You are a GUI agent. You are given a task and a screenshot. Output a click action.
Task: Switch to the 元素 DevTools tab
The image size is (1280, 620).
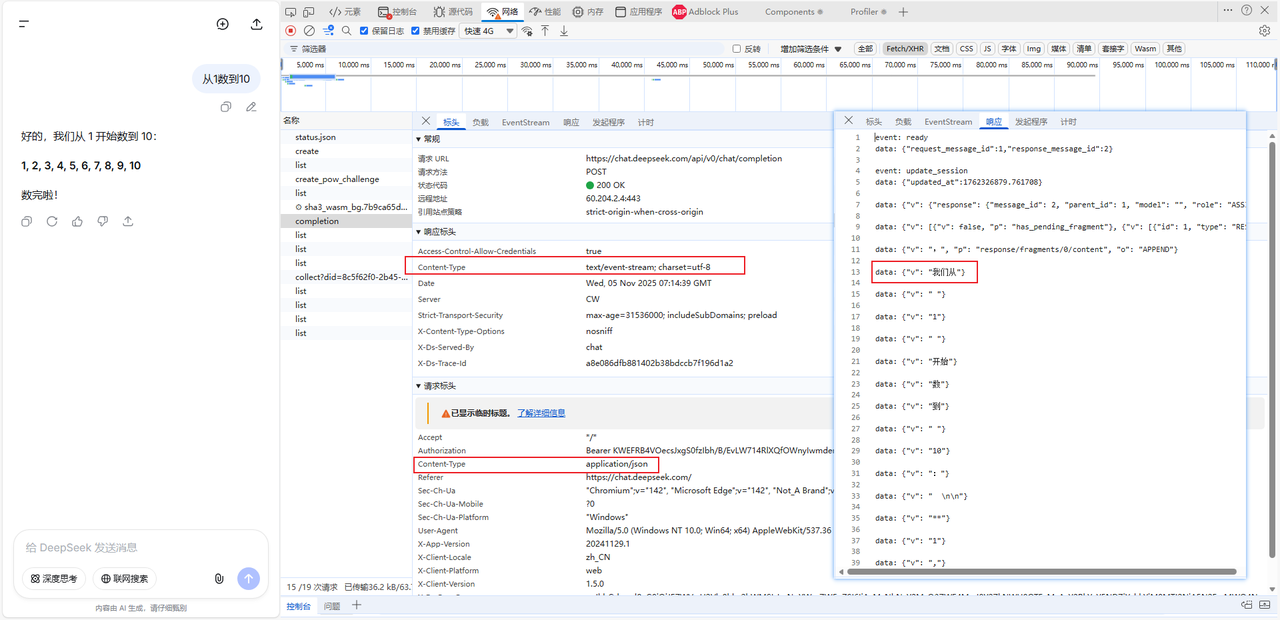pos(345,12)
